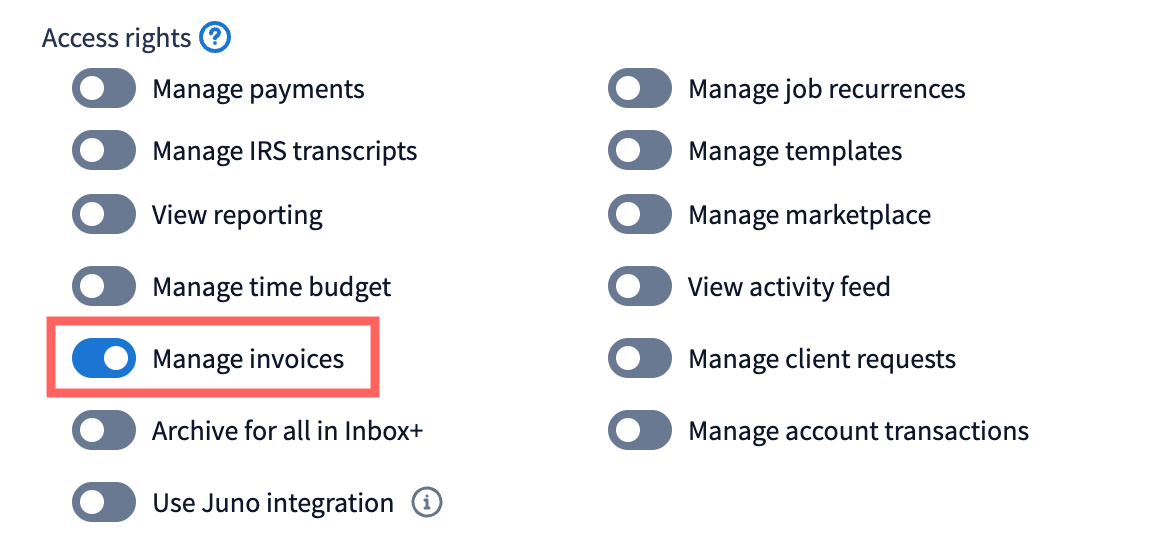Enable Manage account transactions toggle
Screen dimensions: 1150x548
[x=639, y=431]
